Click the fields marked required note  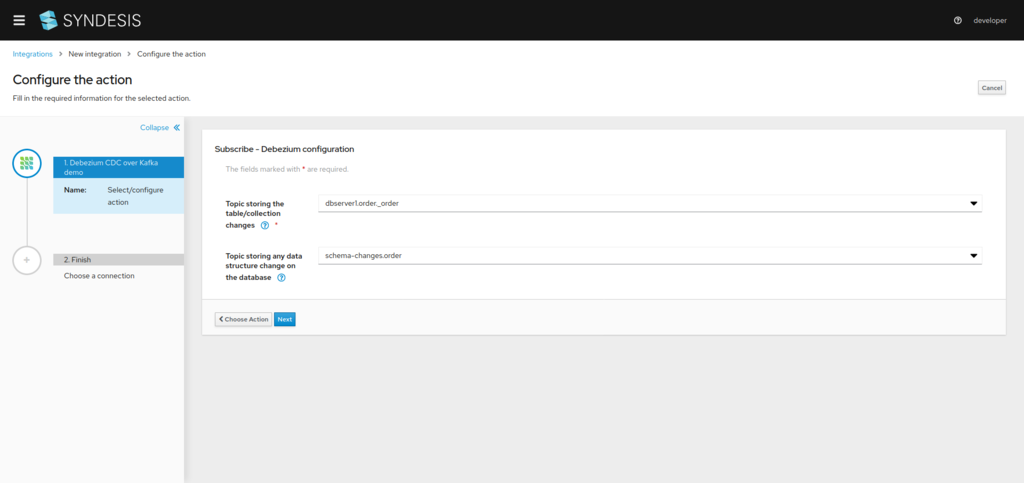pos(287,169)
